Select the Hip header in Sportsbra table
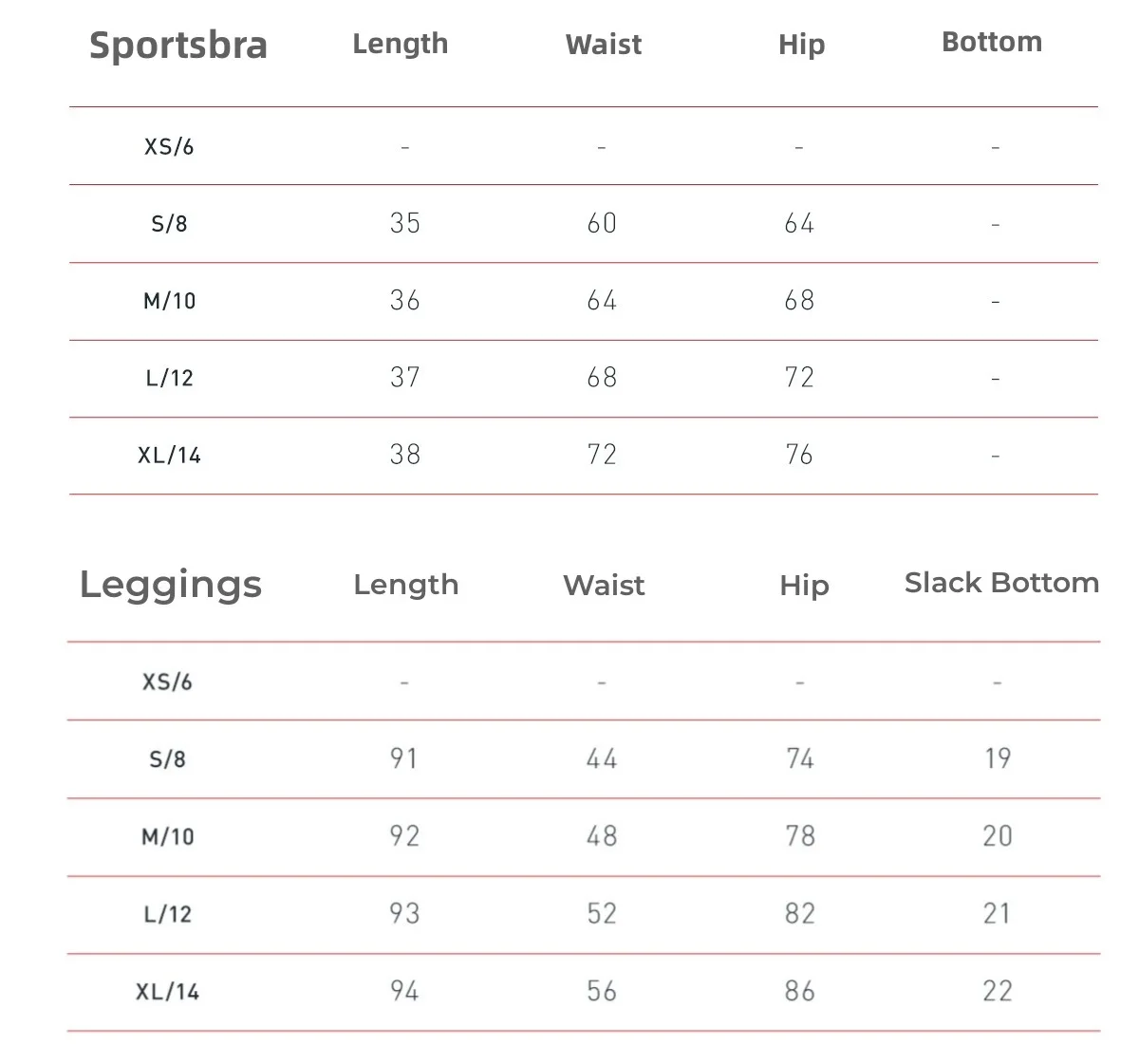The image size is (1139, 1064). point(801,45)
